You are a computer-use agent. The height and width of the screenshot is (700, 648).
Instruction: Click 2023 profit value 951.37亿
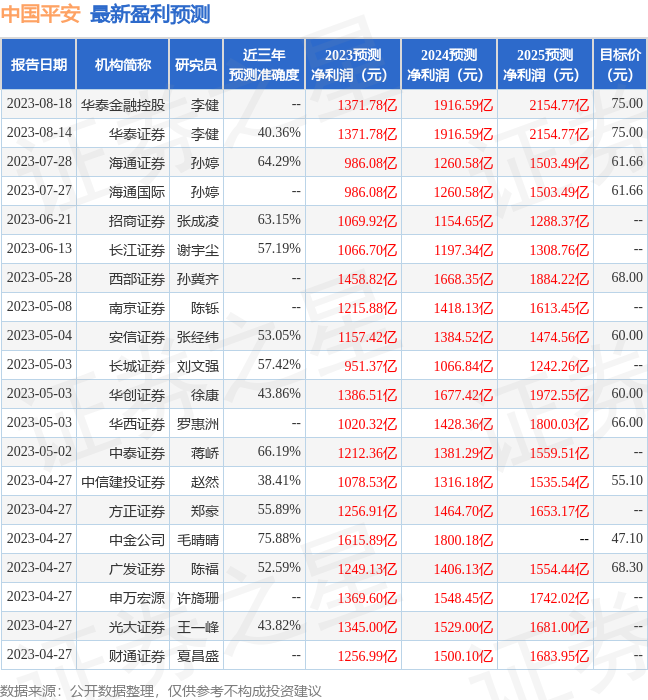(370, 366)
